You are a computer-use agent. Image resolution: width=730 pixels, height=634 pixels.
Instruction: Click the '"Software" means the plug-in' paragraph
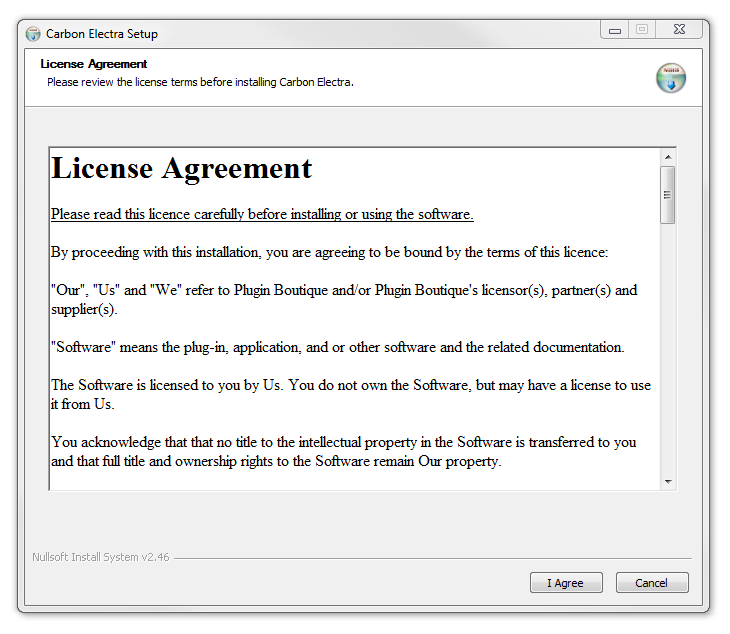point(337,347)
